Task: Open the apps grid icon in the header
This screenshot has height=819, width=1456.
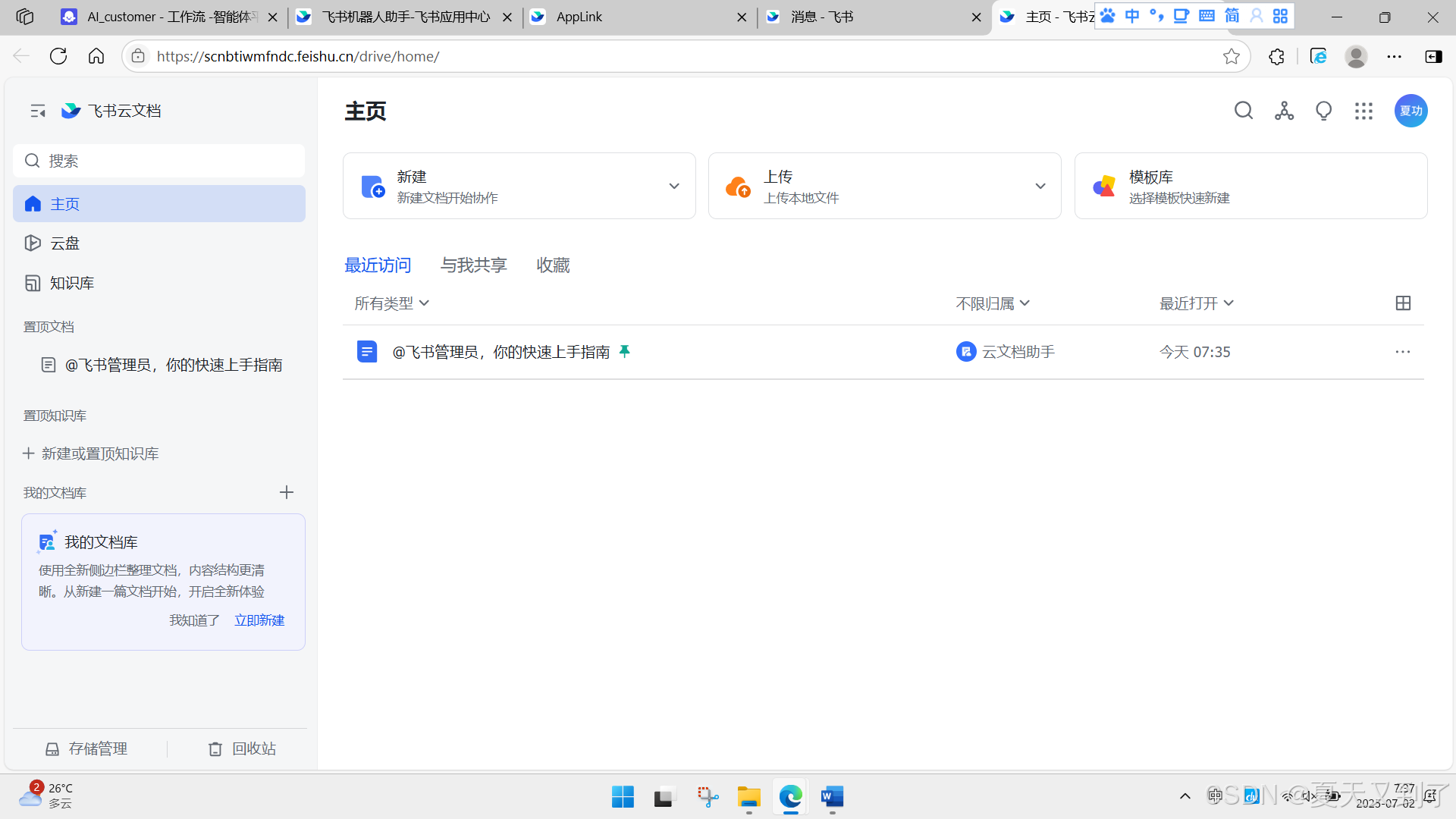Action: (x=1363, y=111)
